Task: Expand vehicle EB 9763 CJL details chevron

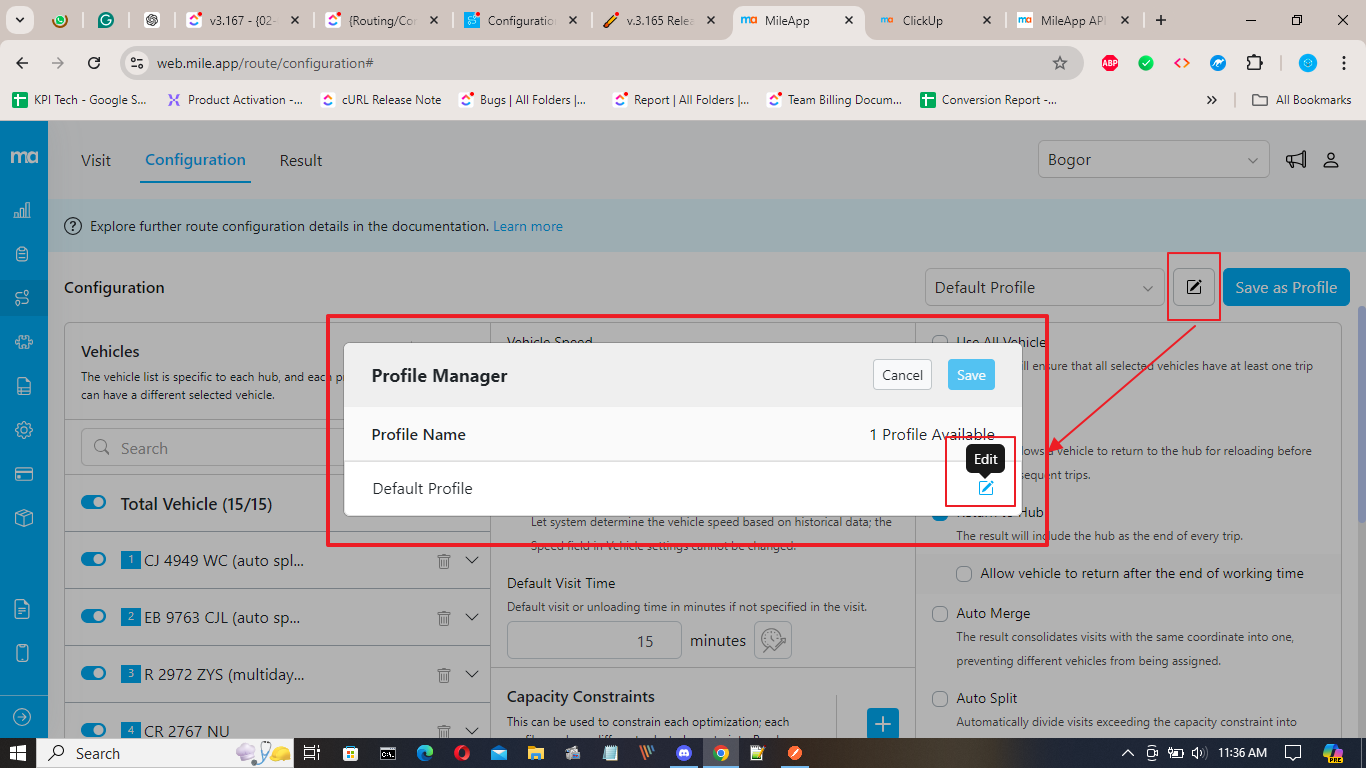Action: pyautogui.click(x=473, y=618)
